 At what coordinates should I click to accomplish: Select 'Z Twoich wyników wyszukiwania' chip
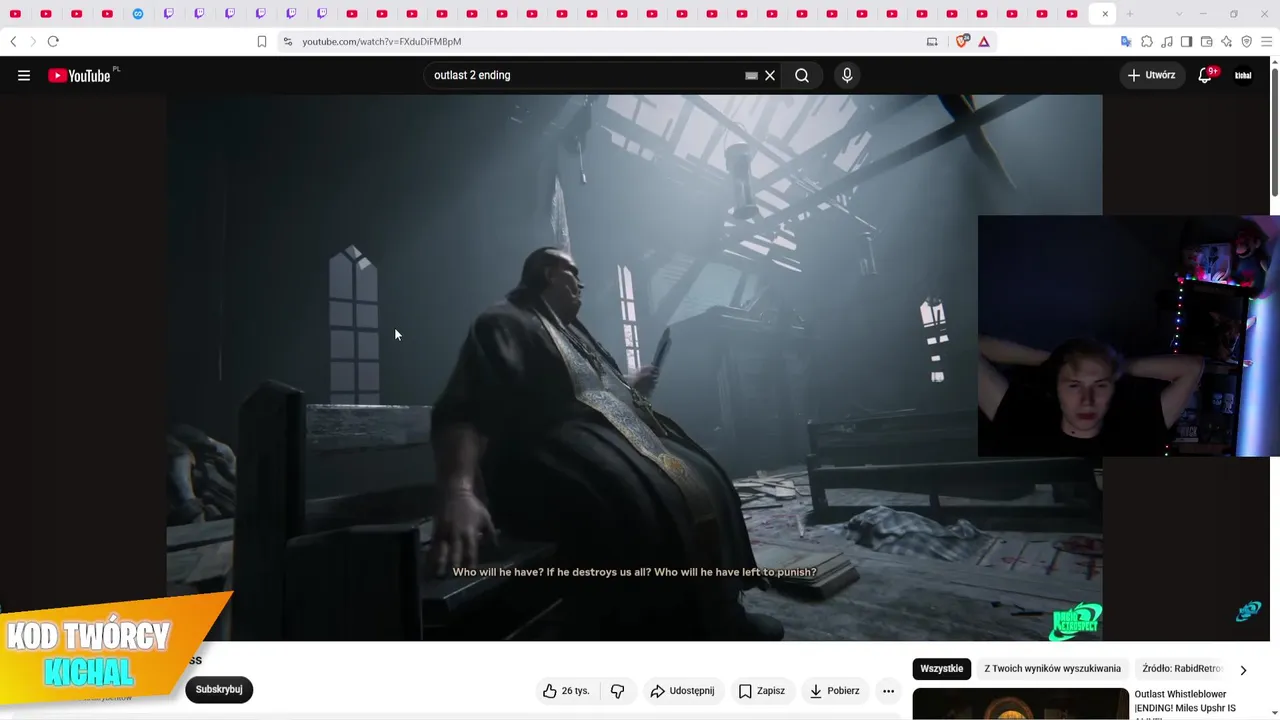(1052, 669)
